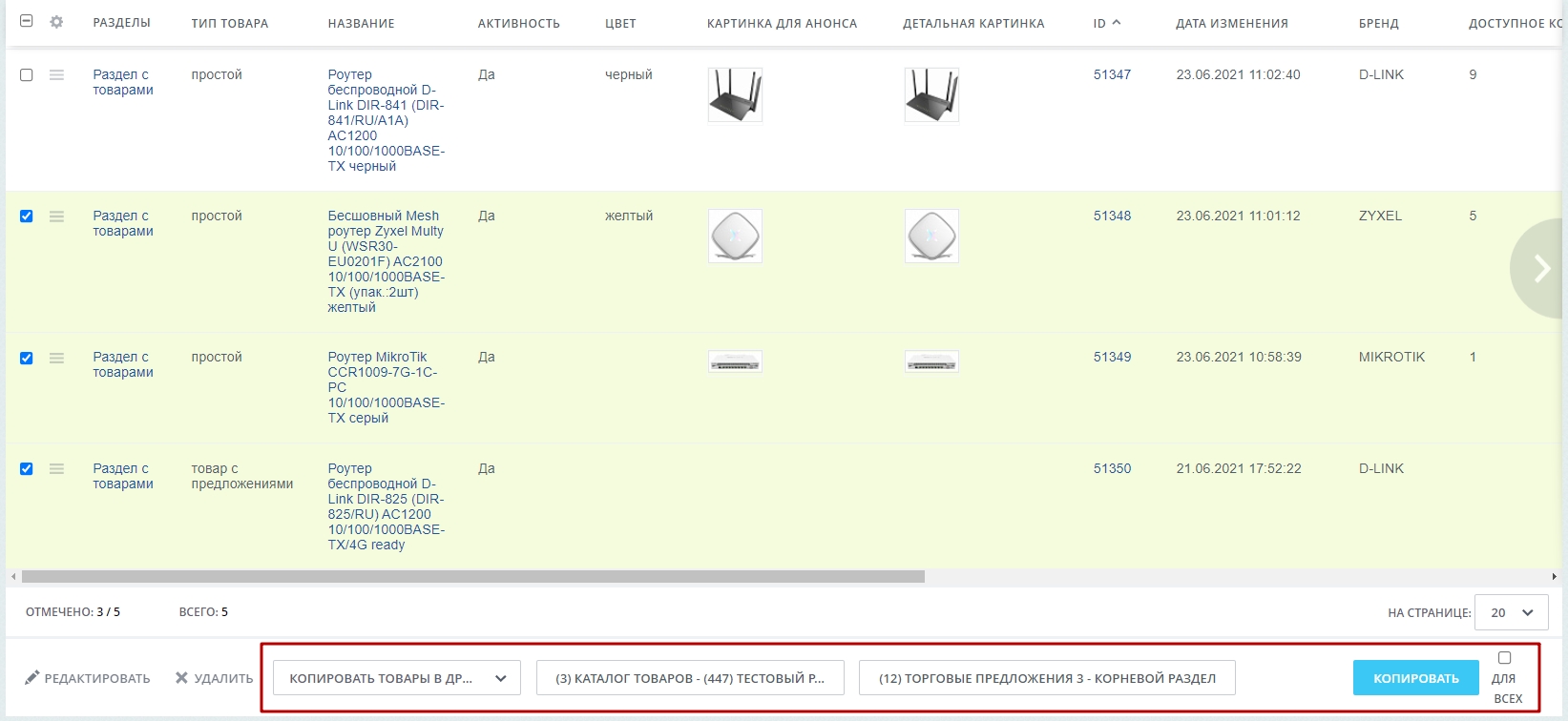Open row menu for D-Link DIR-825 router
This screenshot has height=721, width=1568.
tap(56, 468)
